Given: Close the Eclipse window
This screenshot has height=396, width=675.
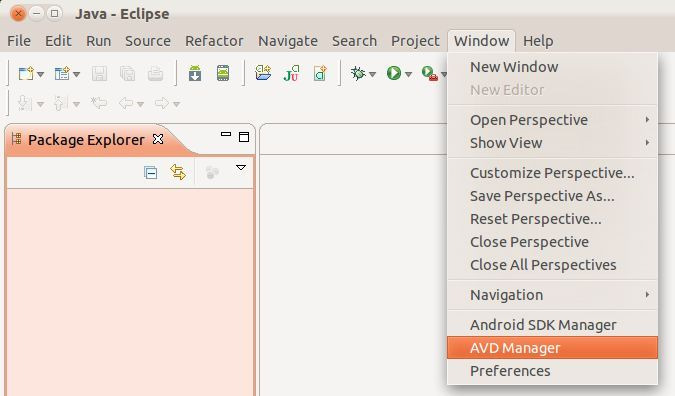Looking at the screenshot, I should coord(19,14).
